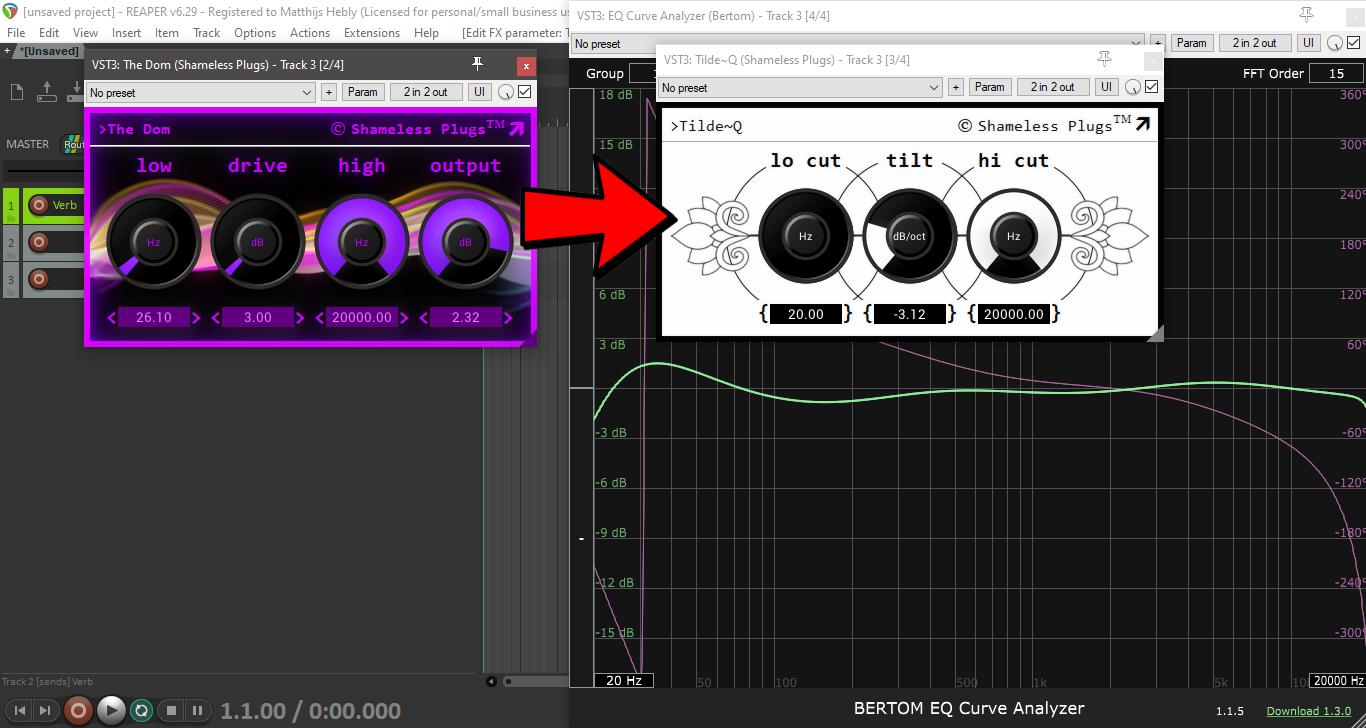Increase The Dom high value 20000.00
This screenshot has width=1366, height=728.
pos(404,318)
